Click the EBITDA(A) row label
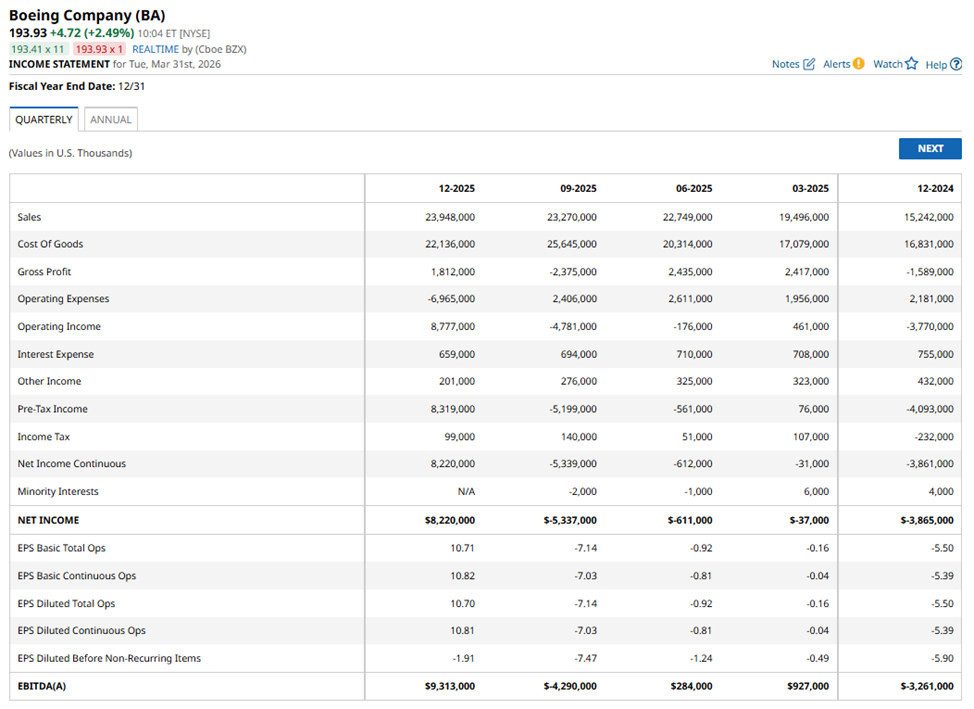 (42, 686)
